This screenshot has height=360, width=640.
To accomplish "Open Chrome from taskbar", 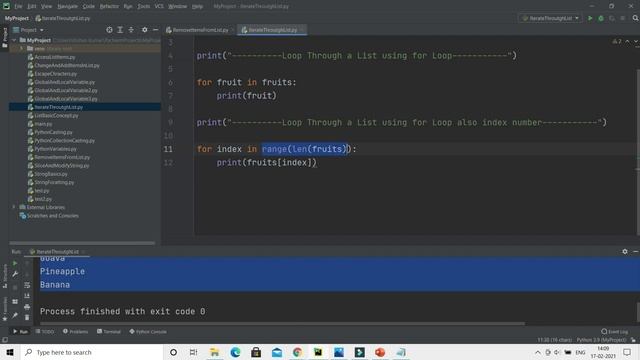I will pos(297,352).
